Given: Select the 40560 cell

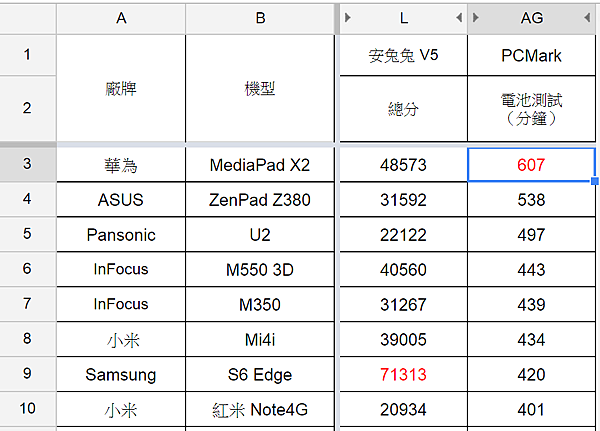Looking at the screenshot, I should [x=403, y=269].
